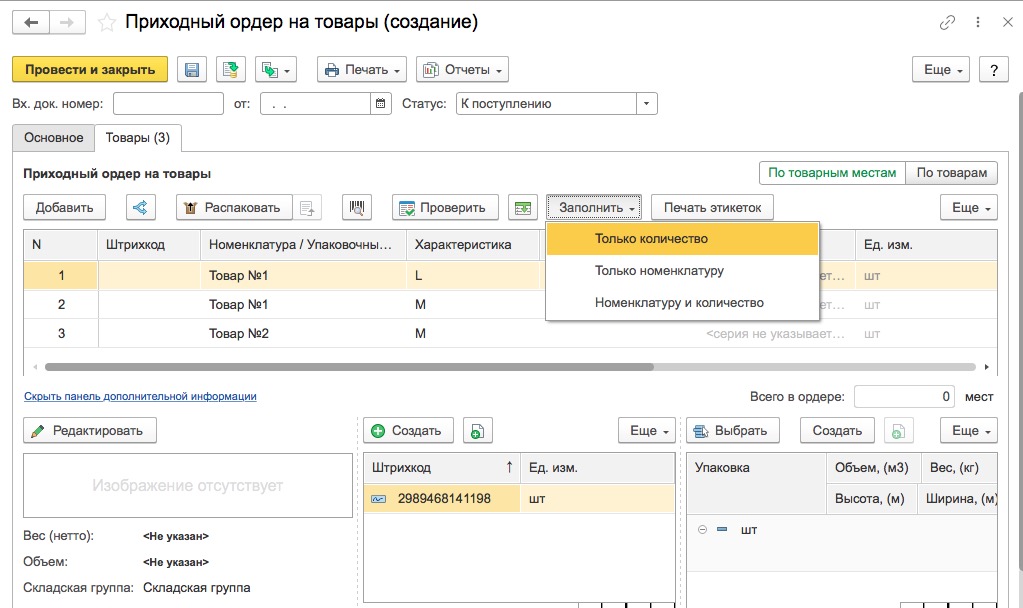Switch to the Основное tab
Viewport: 1023px width, 608px height.
click(53, 138)
